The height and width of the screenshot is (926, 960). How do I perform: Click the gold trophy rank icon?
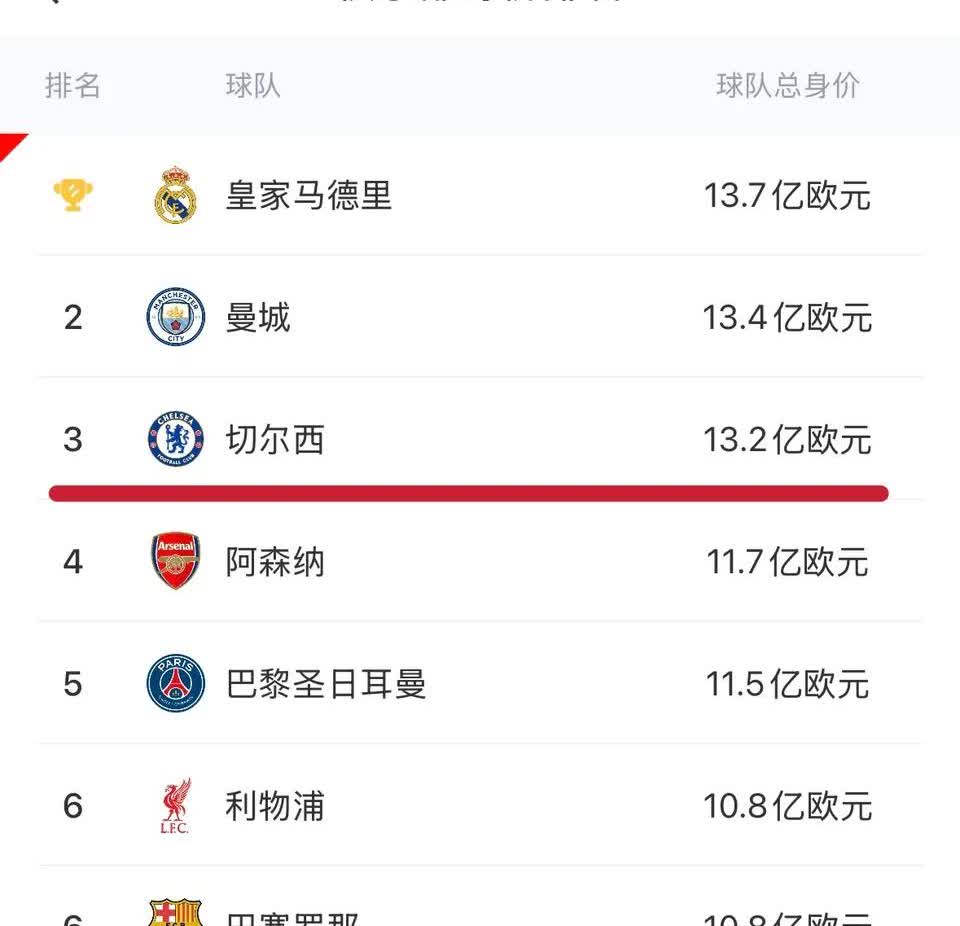click(73, 194)
